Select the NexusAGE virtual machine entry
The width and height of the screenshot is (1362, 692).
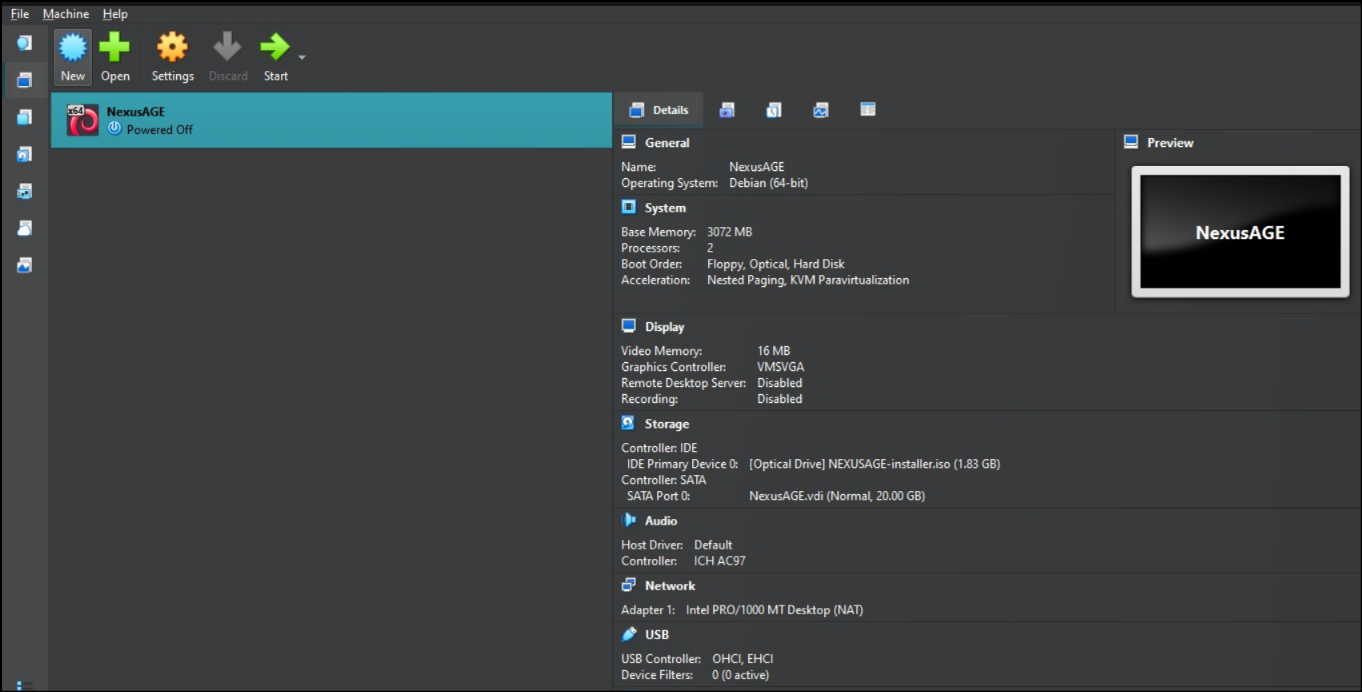tap(331, 120)
